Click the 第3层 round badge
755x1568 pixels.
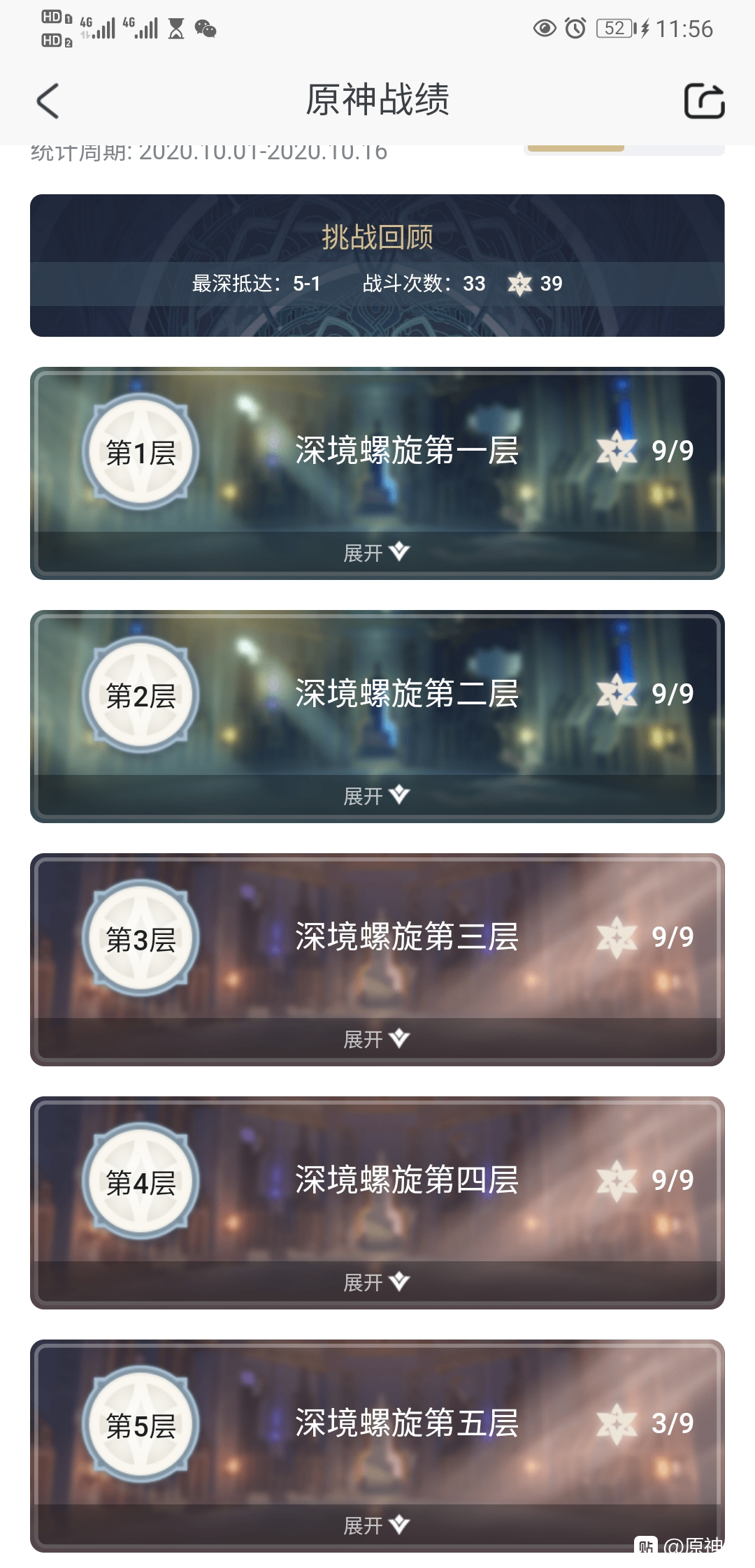pos(141,938)
